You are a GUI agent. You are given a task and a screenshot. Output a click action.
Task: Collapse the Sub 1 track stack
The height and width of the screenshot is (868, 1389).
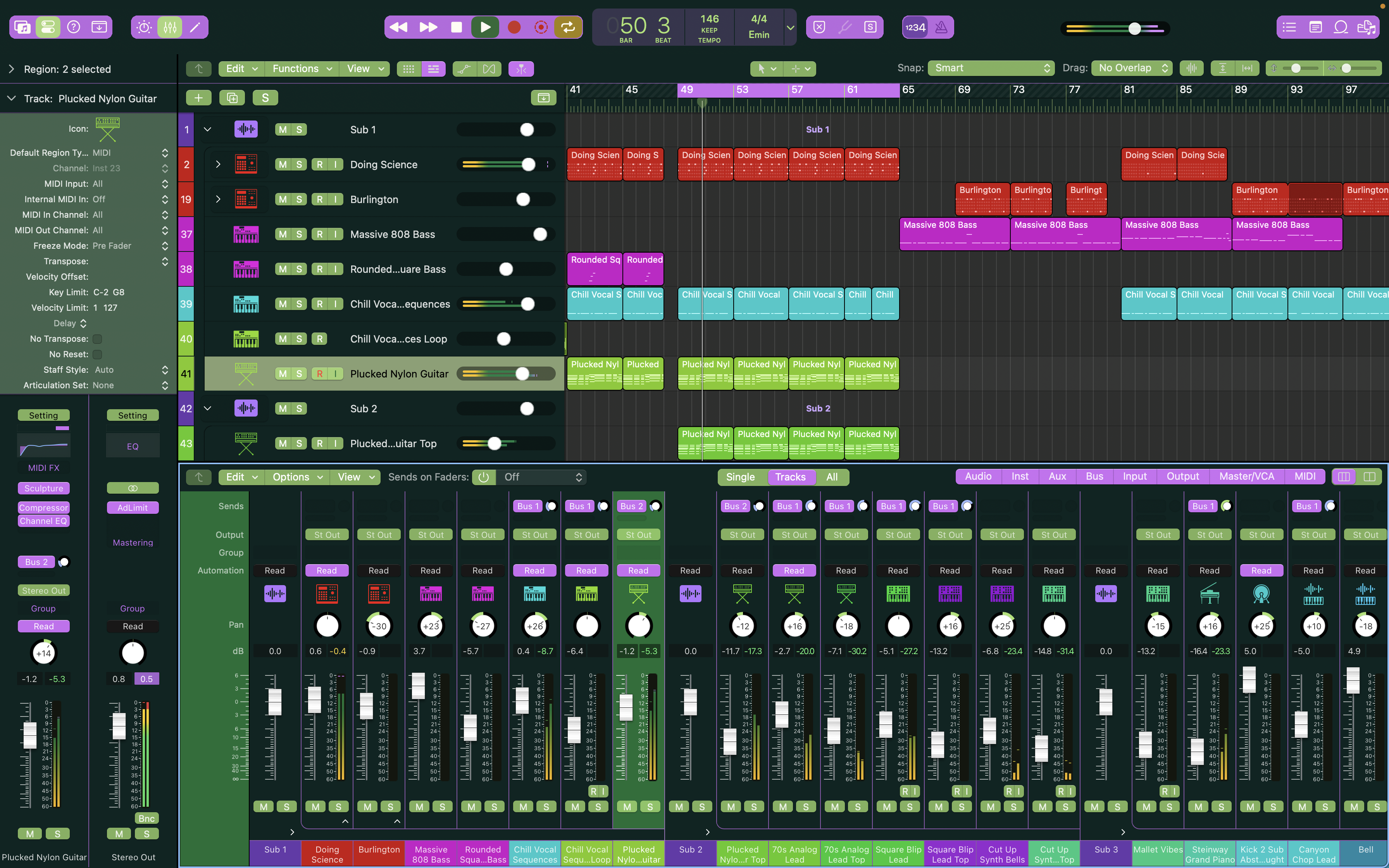pyautogui.click(x=208, y=129)
